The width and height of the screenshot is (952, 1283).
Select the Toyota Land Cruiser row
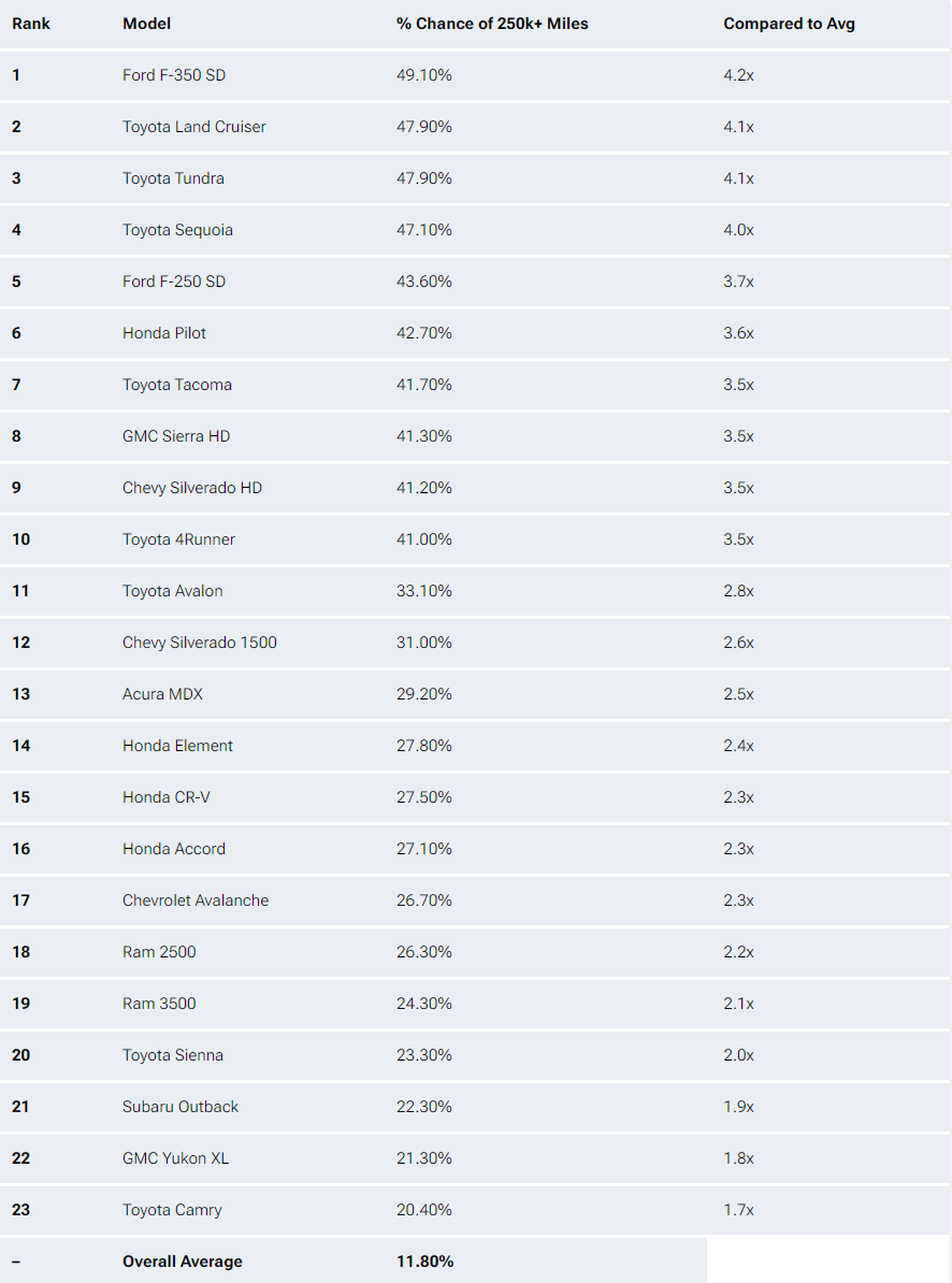click(475, 126)
